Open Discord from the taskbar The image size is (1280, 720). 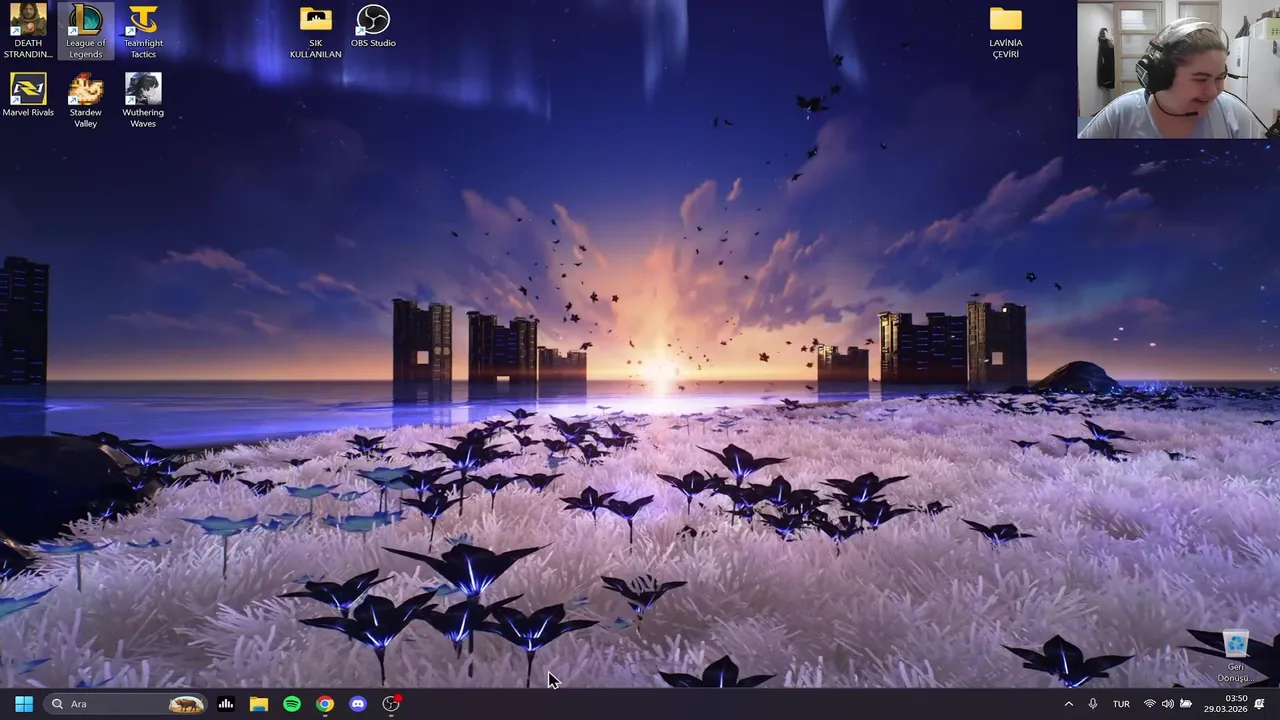tap(358, 704)
